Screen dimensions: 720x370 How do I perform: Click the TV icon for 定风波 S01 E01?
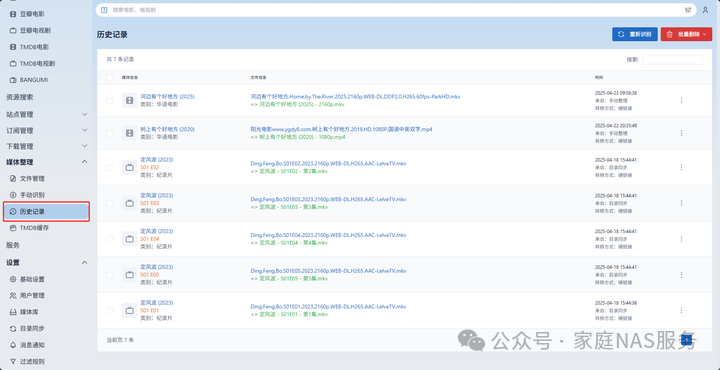coord(129,310)
